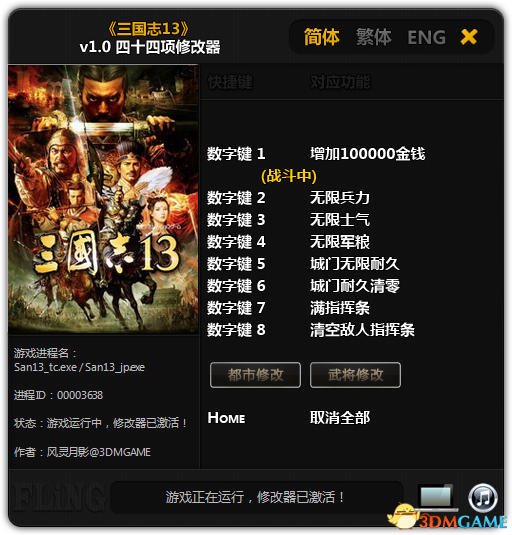Toggle 满指挥条 cheat option
The image size is (512, 535).
[340, 308]
